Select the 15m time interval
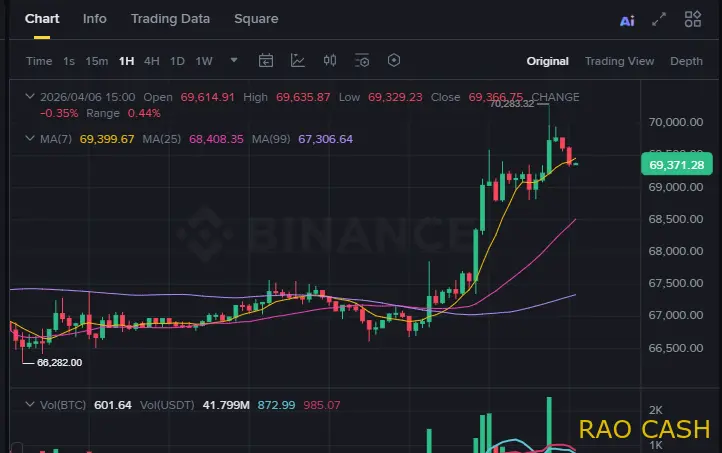 tap(97, 61)
